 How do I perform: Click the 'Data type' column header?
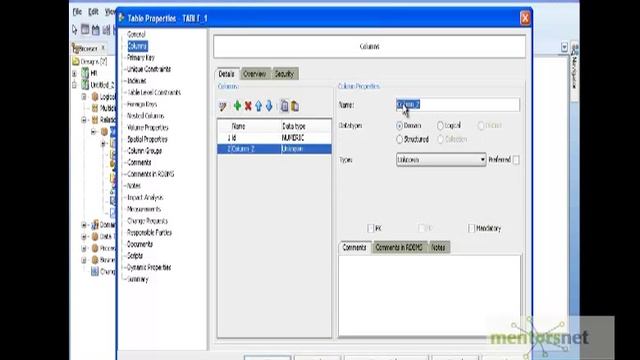(306, 126)
